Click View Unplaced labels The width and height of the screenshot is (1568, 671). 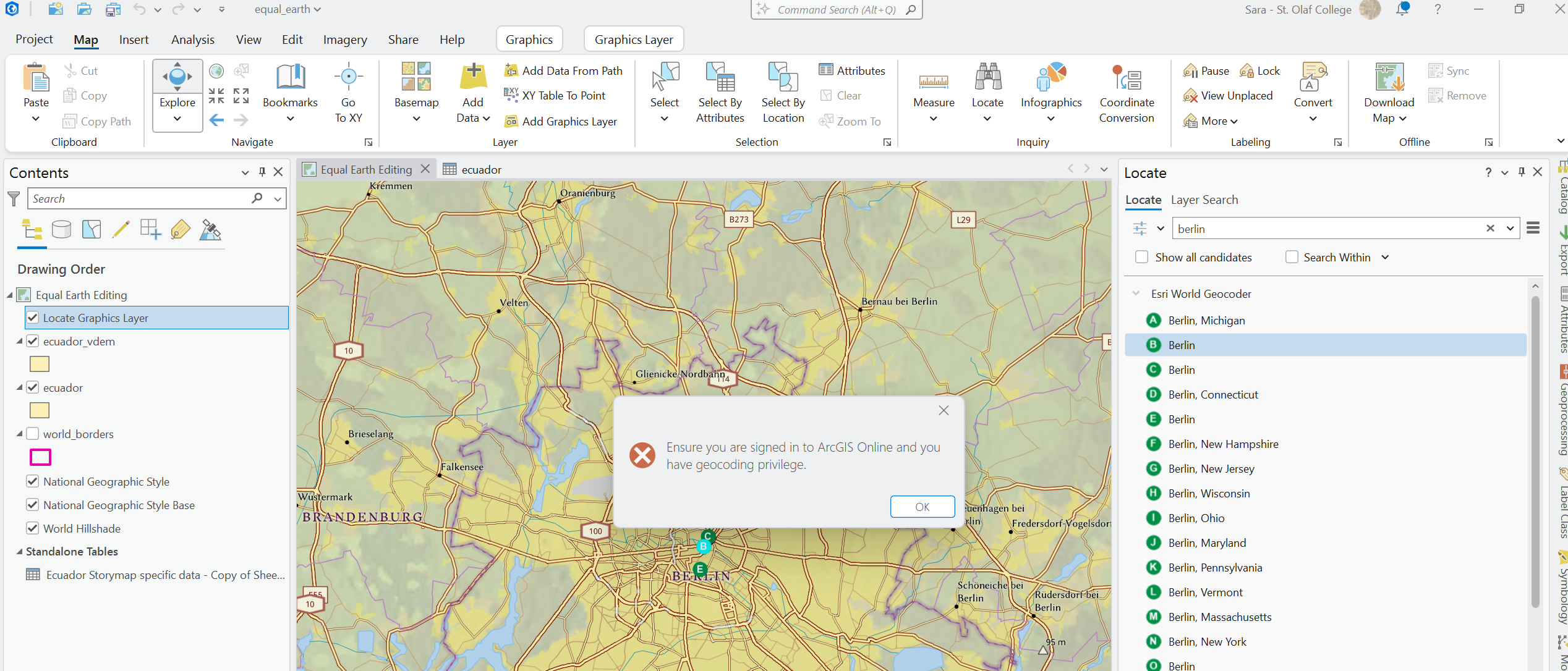point(1227,95)
